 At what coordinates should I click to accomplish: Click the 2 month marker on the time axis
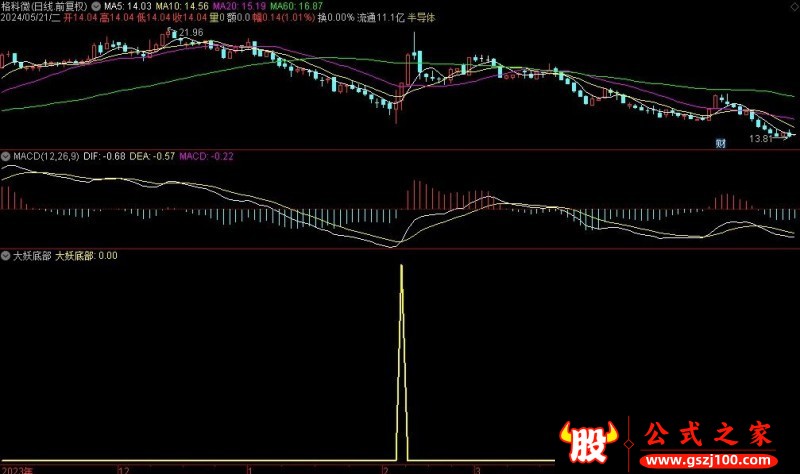(x=386, y=470)
